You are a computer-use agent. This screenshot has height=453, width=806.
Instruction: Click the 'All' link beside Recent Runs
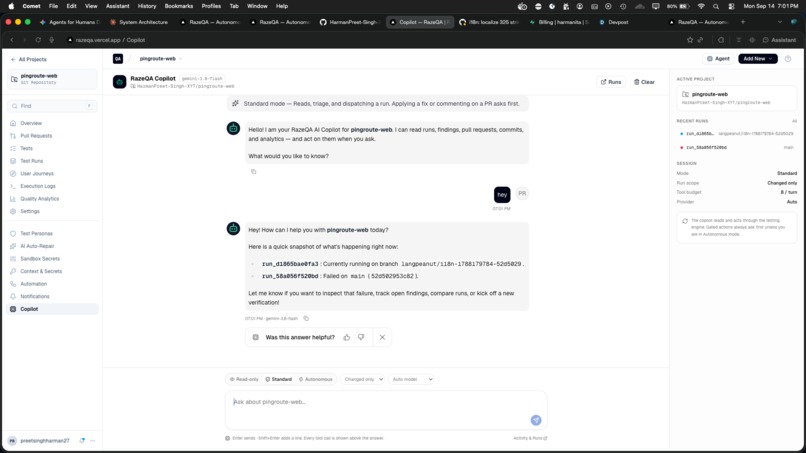pyautogui.click(x=794, y=121)
